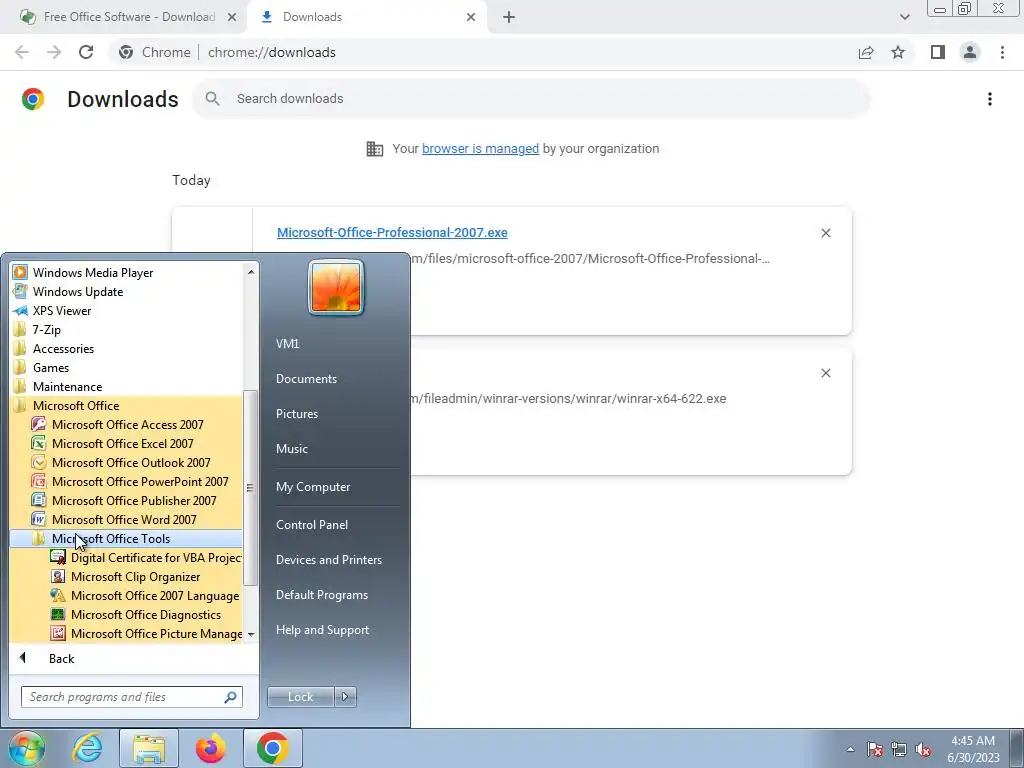Open Microsoft Clip Organizer
Viewport: 1024px width, 768px height.
pyautogui.click(x=127, y=576)
